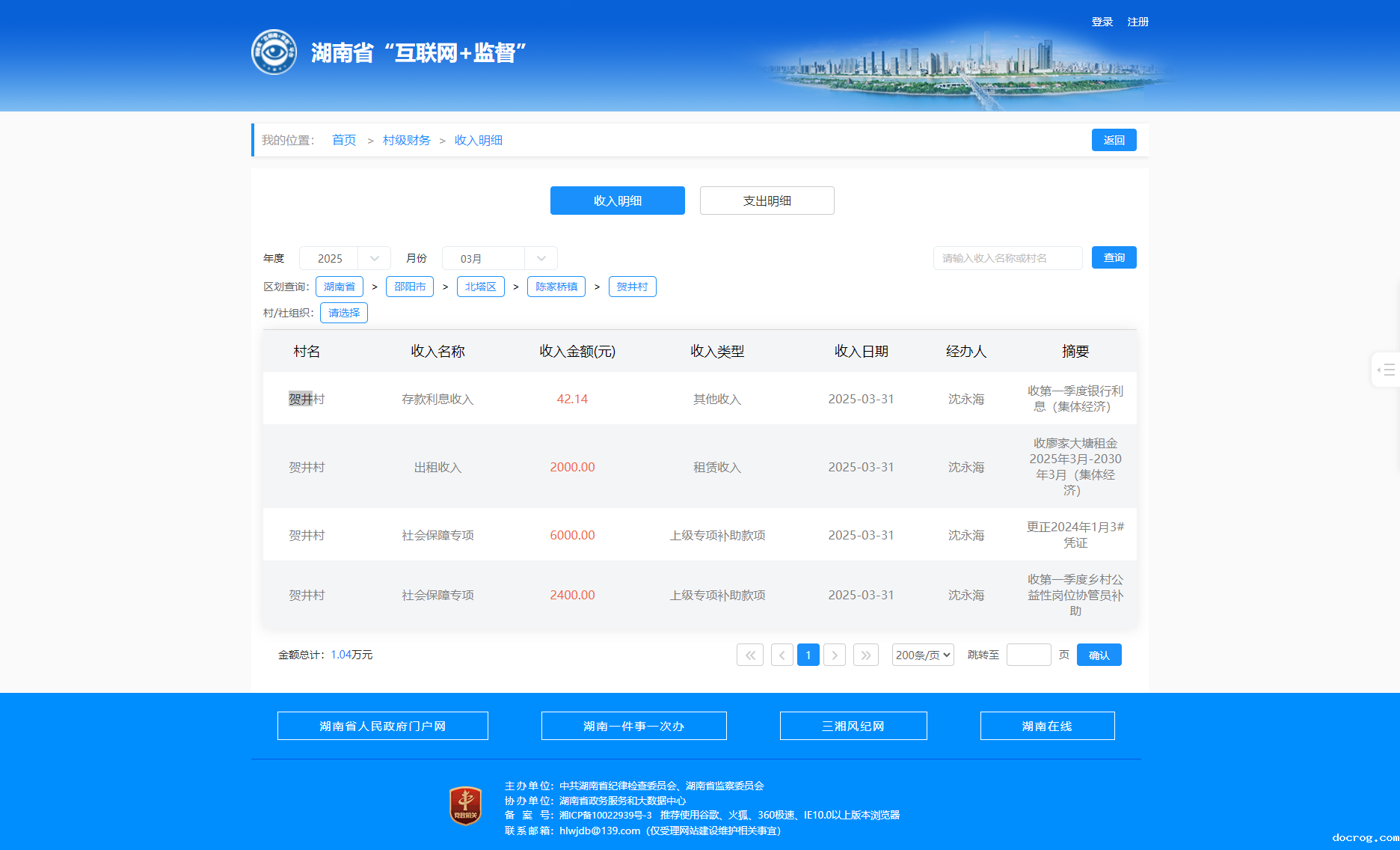
Task: Jump to the last page arrow
Action: (865, 655)
